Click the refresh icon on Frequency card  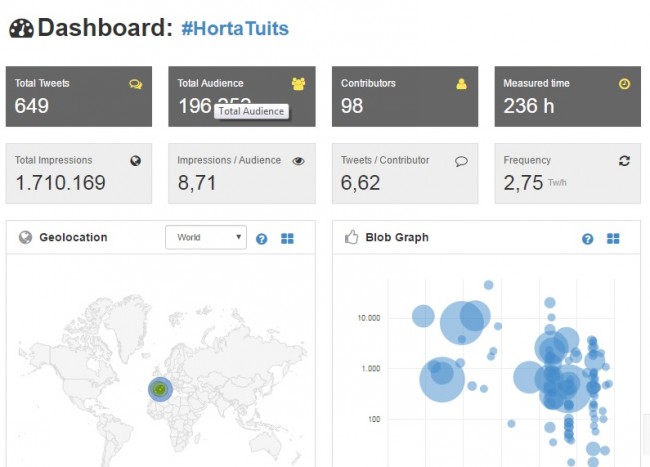click(x=624, y=160)
